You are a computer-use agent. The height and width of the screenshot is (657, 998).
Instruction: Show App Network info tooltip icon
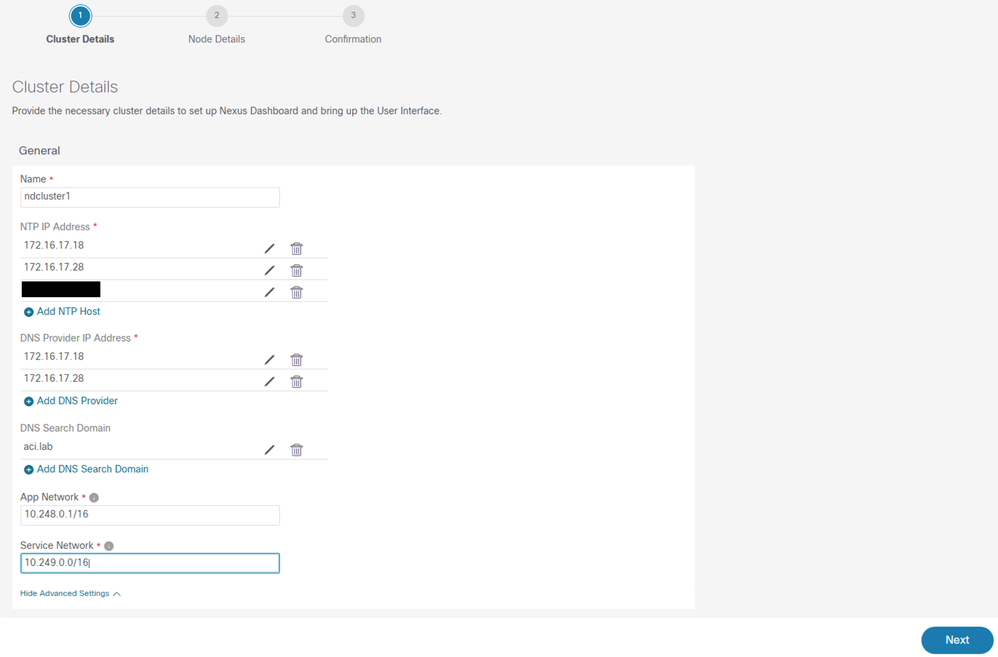coord(94,498)
